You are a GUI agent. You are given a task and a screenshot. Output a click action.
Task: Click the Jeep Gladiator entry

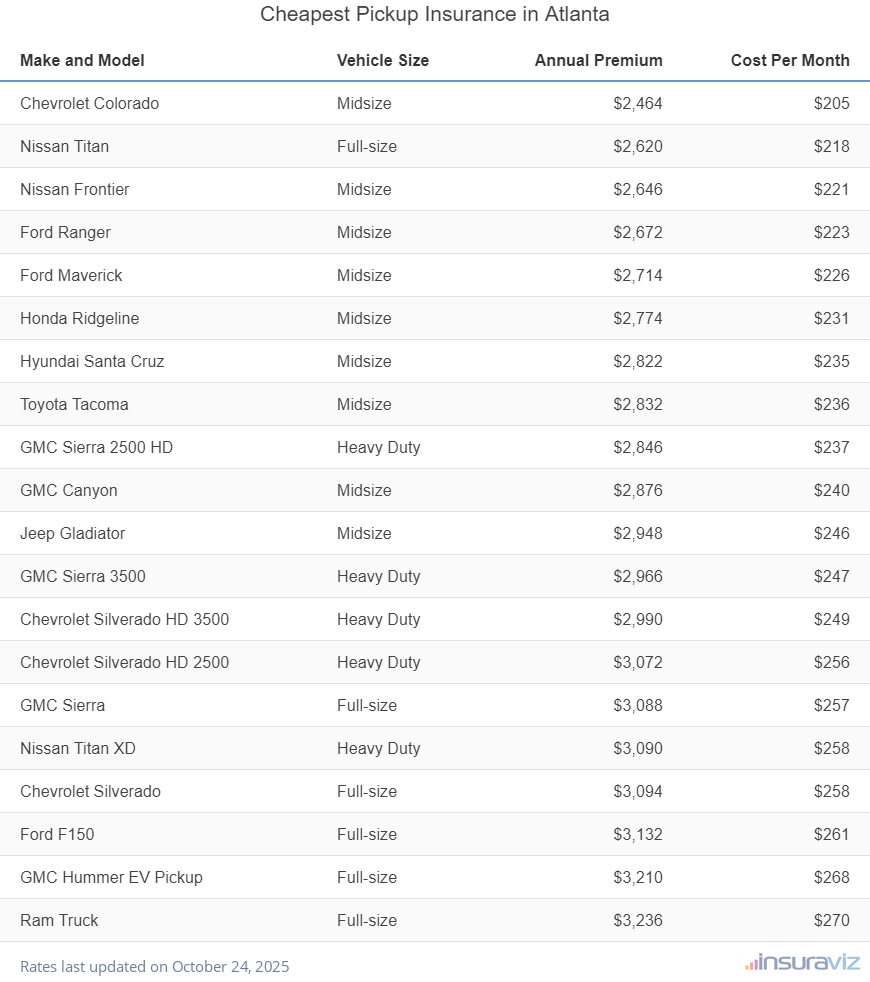click(x=72, y=533)
